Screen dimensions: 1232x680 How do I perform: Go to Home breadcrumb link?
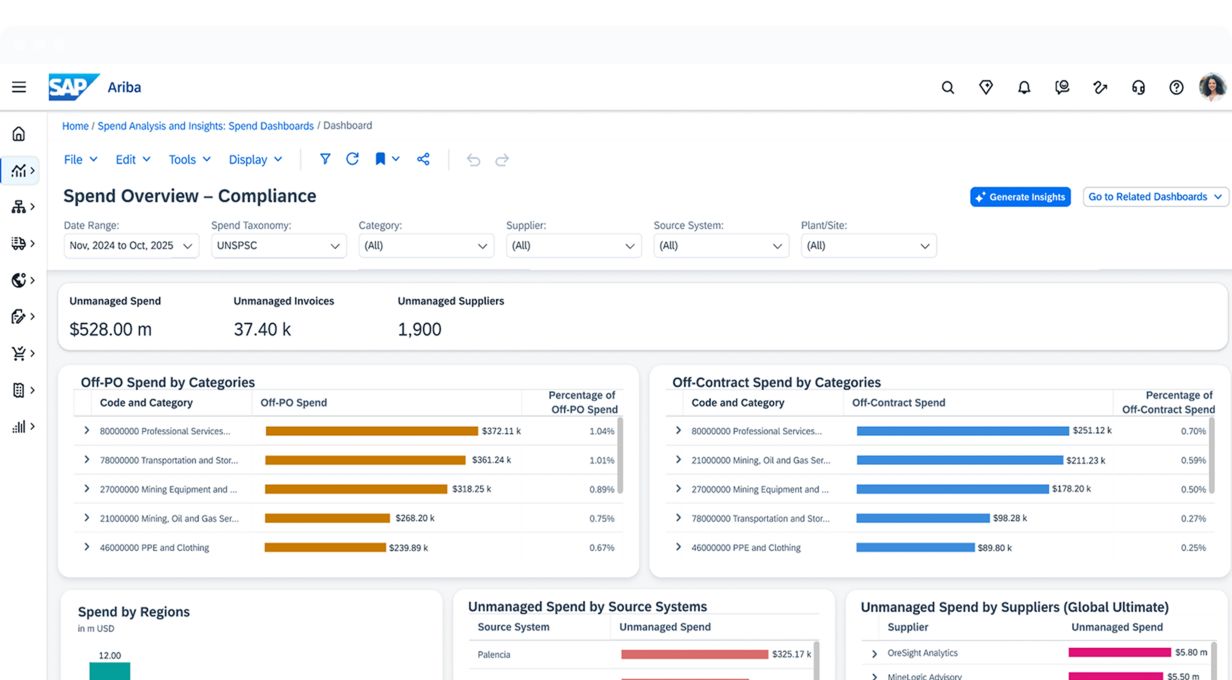[x=75, y=126]
